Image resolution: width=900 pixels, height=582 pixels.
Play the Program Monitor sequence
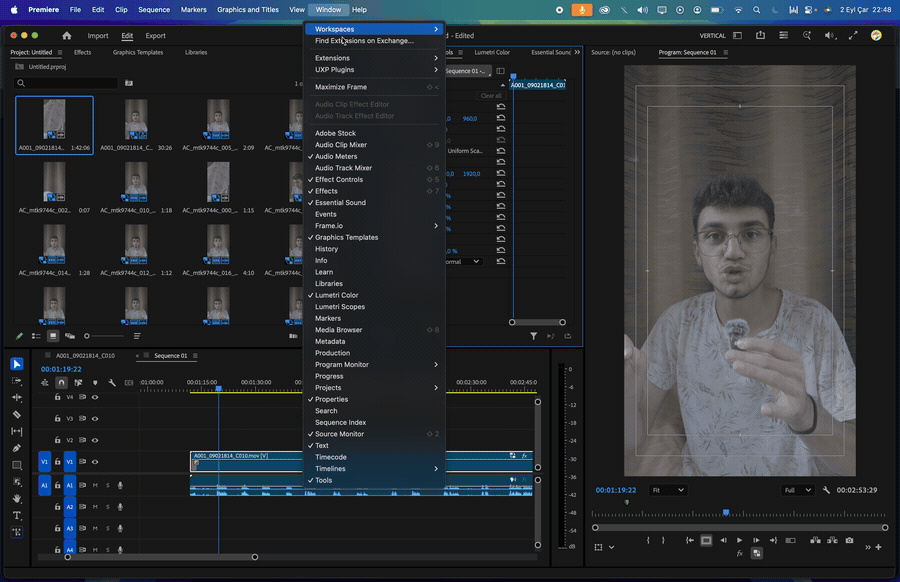click(x=739, y=540)
